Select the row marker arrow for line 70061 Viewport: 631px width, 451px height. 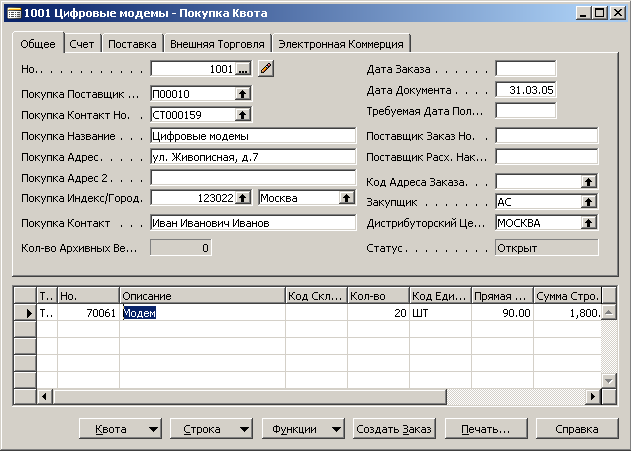pyautogui.click(x=25, y=313)
